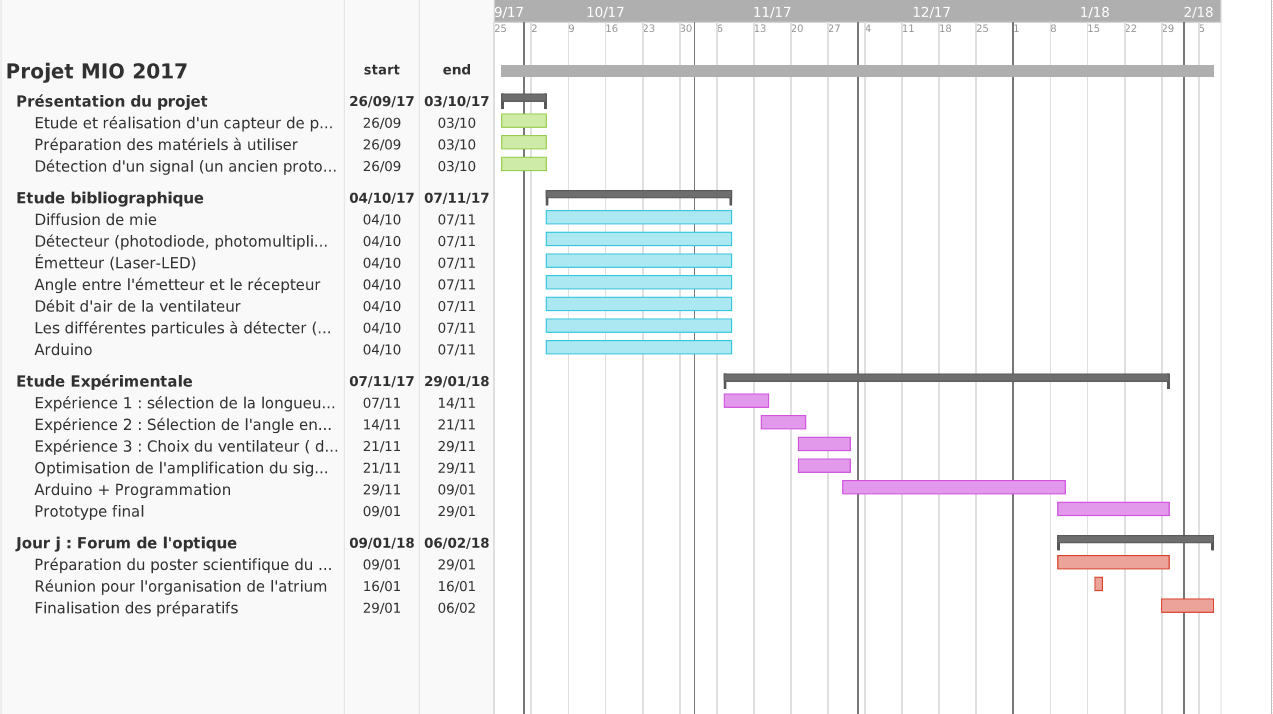
Task: Select the 'Prototype final' task name
Action: [x=89, y=511]
